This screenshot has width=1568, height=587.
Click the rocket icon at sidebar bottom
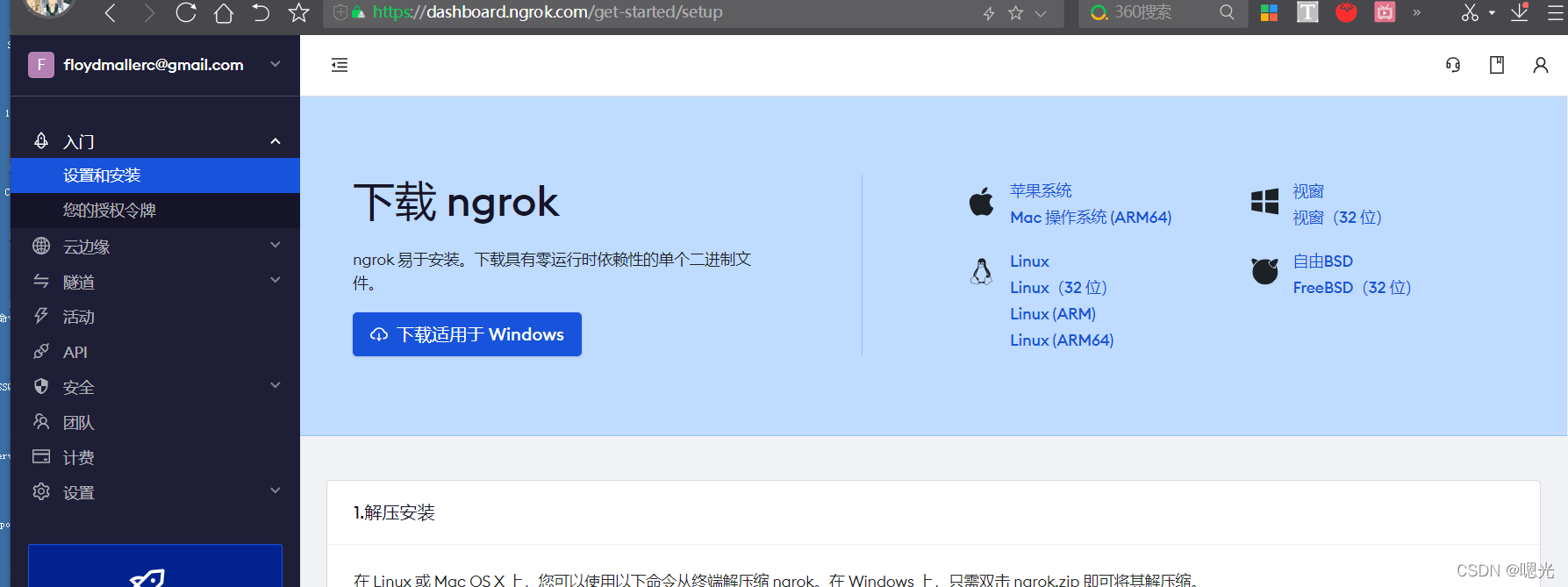pyautogui.click(x=147, y=577)
